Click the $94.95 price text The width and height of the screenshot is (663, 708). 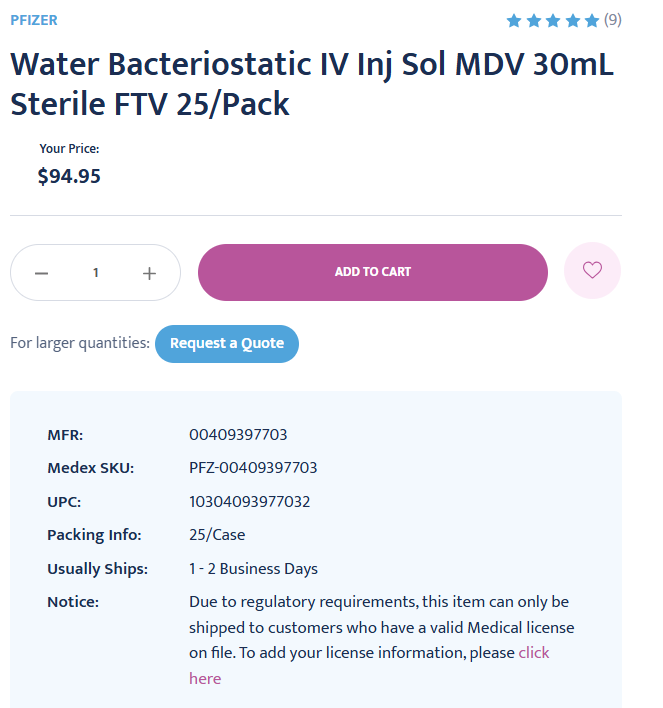(x=69, y=176)
